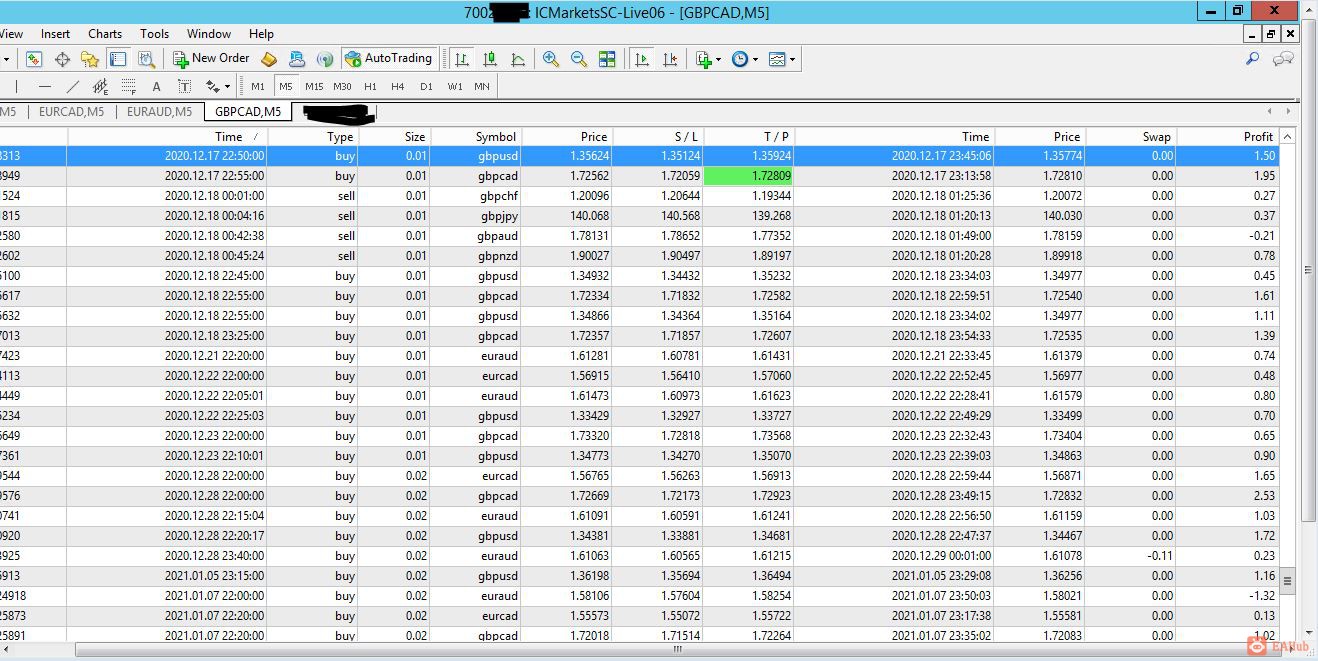
Task: Click the chart tabs right scroll arrow
Action: [x=1288, y=112]
